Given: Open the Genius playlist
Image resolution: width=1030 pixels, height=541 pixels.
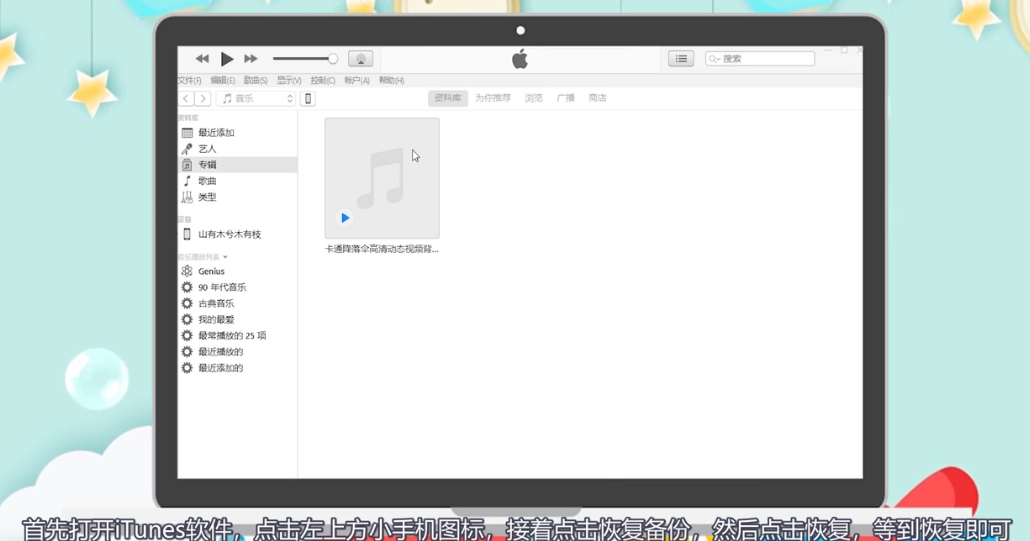Looking at the screenshot, I should tap(238, 271).
